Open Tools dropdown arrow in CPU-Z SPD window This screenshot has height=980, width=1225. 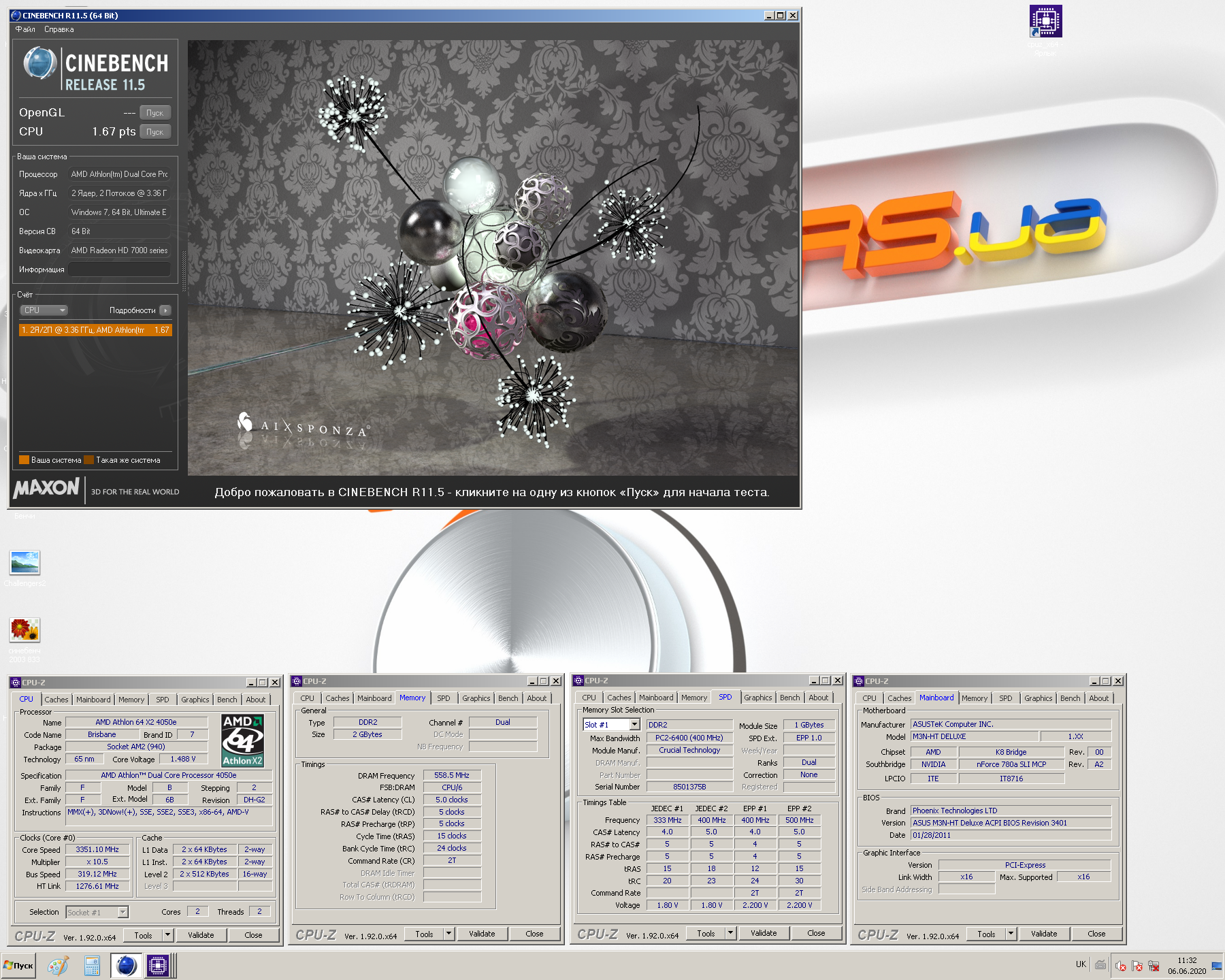coord(731,933)
